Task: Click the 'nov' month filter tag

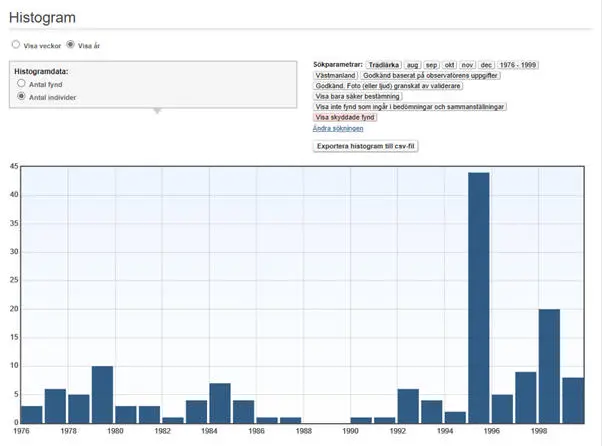Action: click(468, 65)
